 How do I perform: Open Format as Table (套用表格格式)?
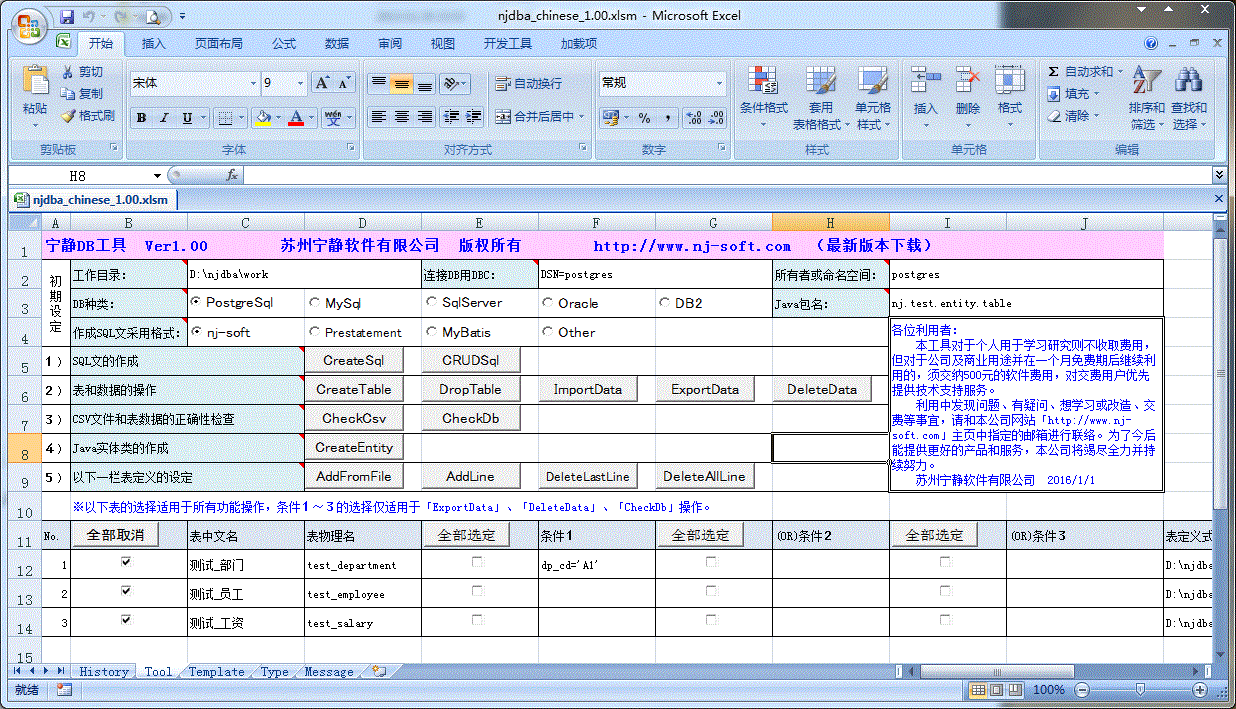[x=820, y=99]
